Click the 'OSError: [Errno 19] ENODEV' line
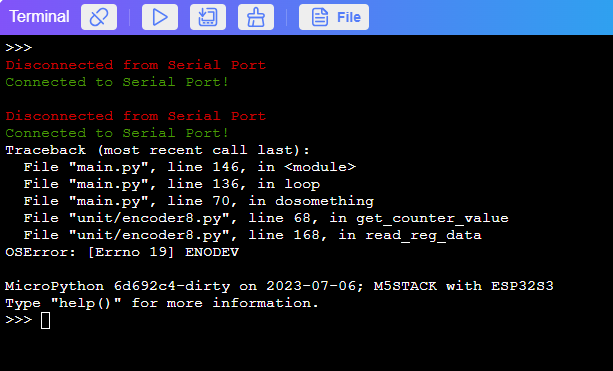 pyautogui.click(x=122, y=252)
